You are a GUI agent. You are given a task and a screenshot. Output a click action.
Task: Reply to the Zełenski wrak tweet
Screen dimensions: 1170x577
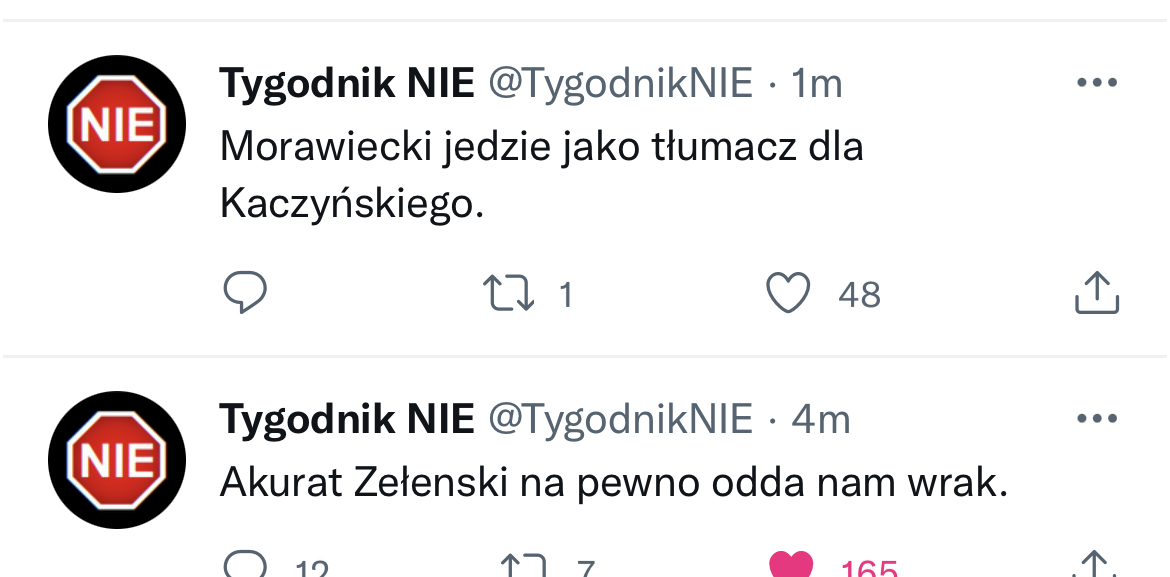(244, 567)
